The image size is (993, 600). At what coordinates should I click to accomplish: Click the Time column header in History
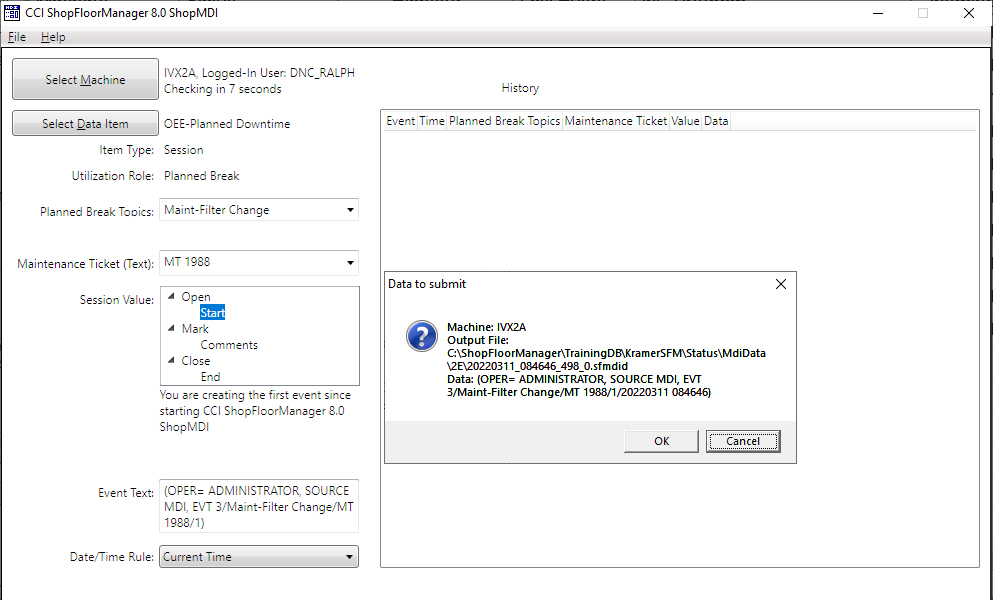coord(432,121)
